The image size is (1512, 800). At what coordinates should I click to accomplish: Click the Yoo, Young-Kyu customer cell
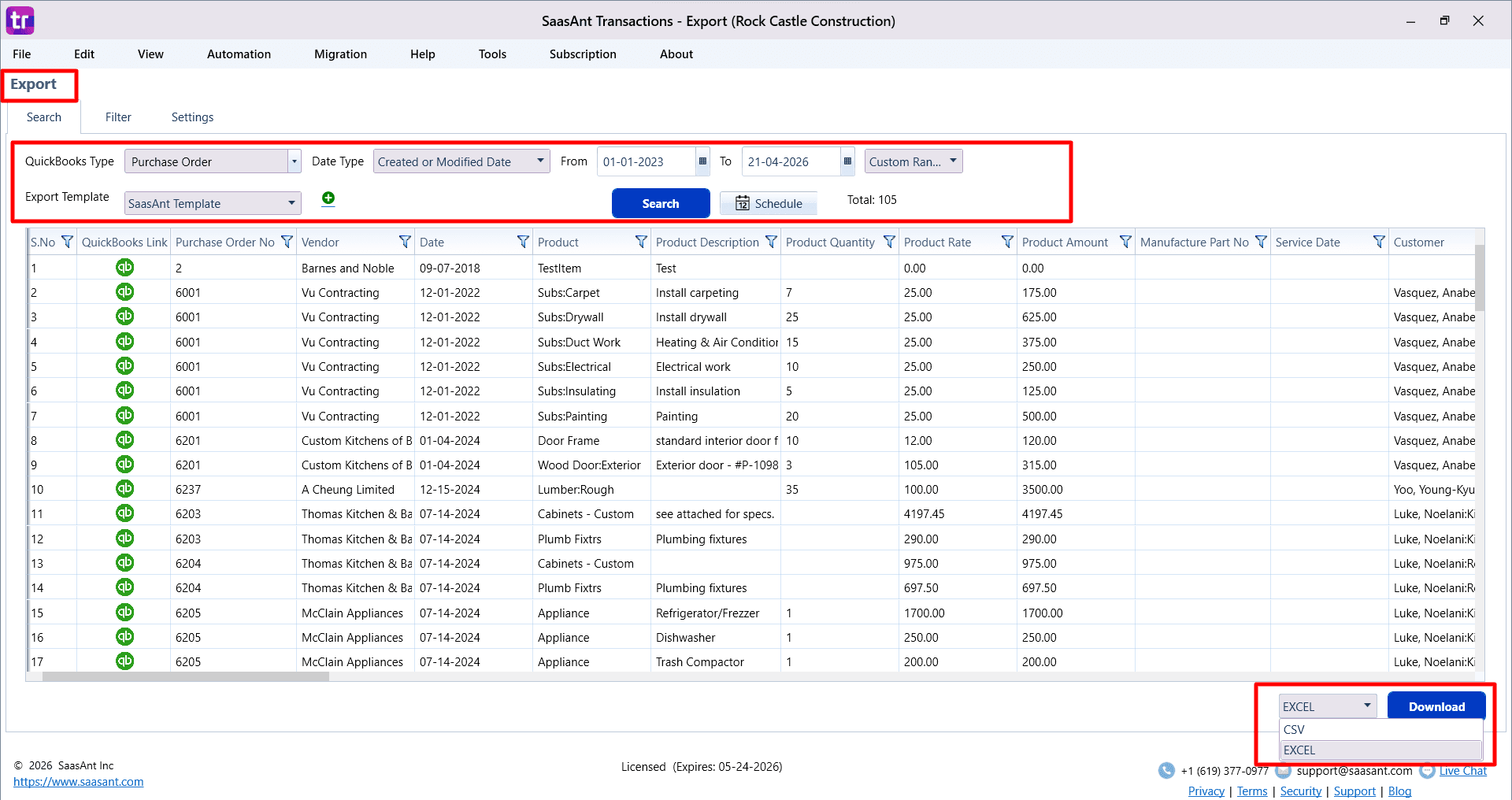1432,489
